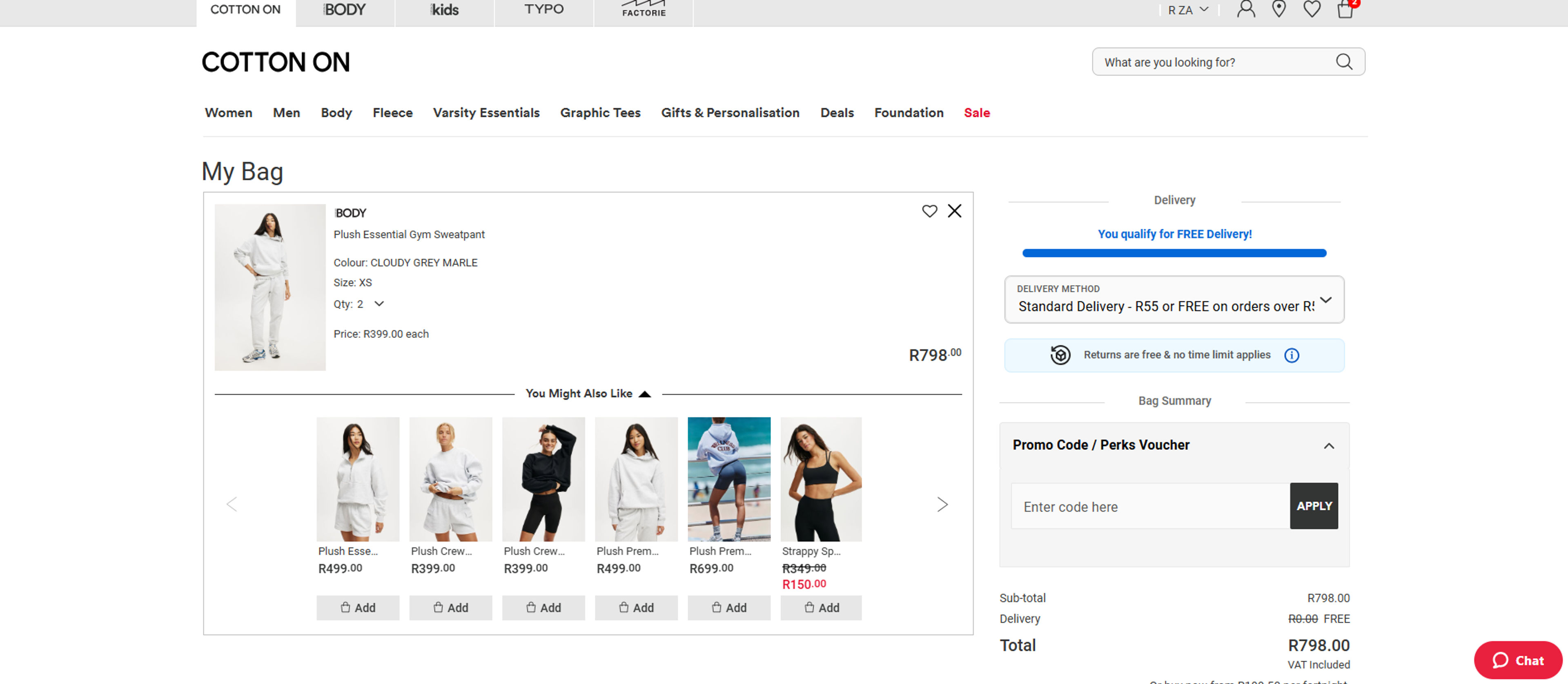
Task: Open the Varsity Essentials menu
Action: (486, 113)
